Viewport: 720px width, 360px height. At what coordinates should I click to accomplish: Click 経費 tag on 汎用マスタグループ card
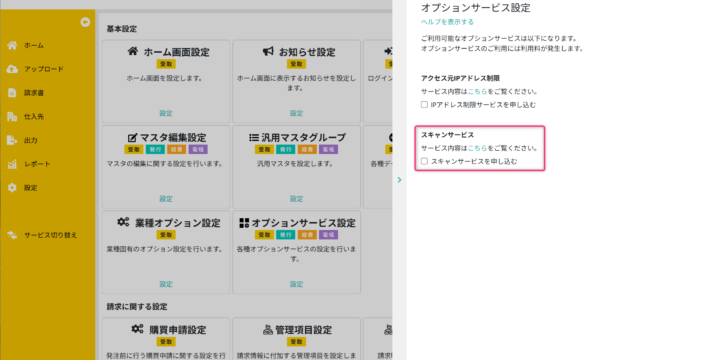point(307,149)
